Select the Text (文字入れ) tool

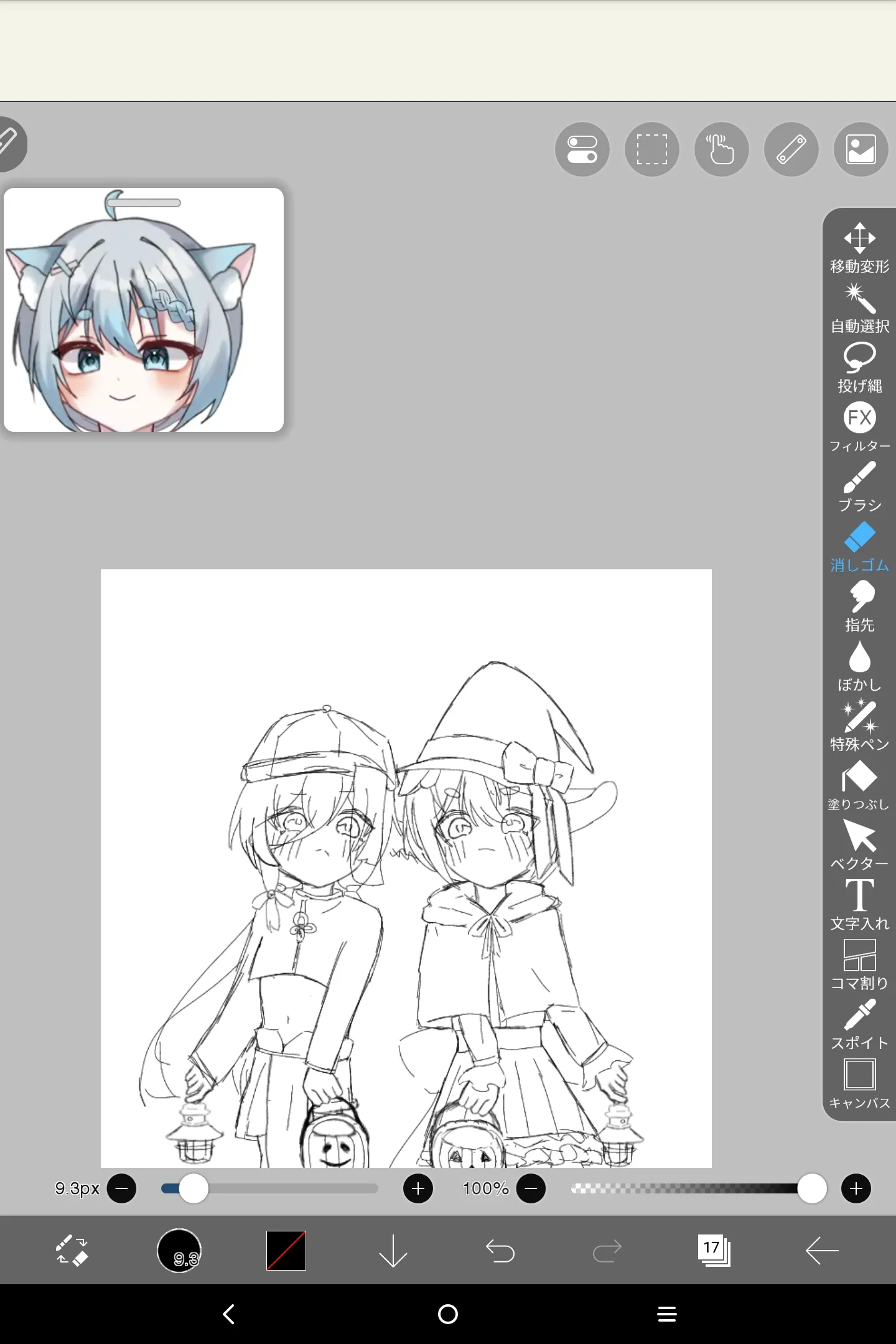point(859,905)
